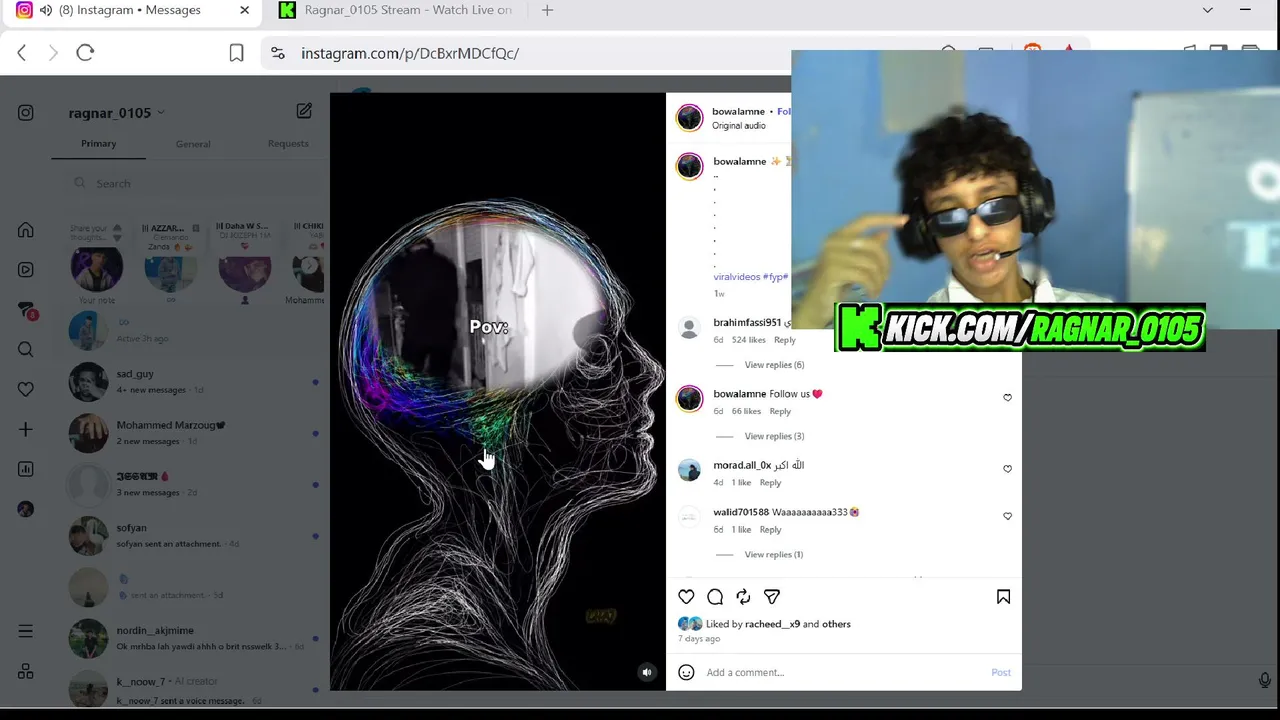
Task: Repost using the repost arrows icon
Action: tap(743, 597)
